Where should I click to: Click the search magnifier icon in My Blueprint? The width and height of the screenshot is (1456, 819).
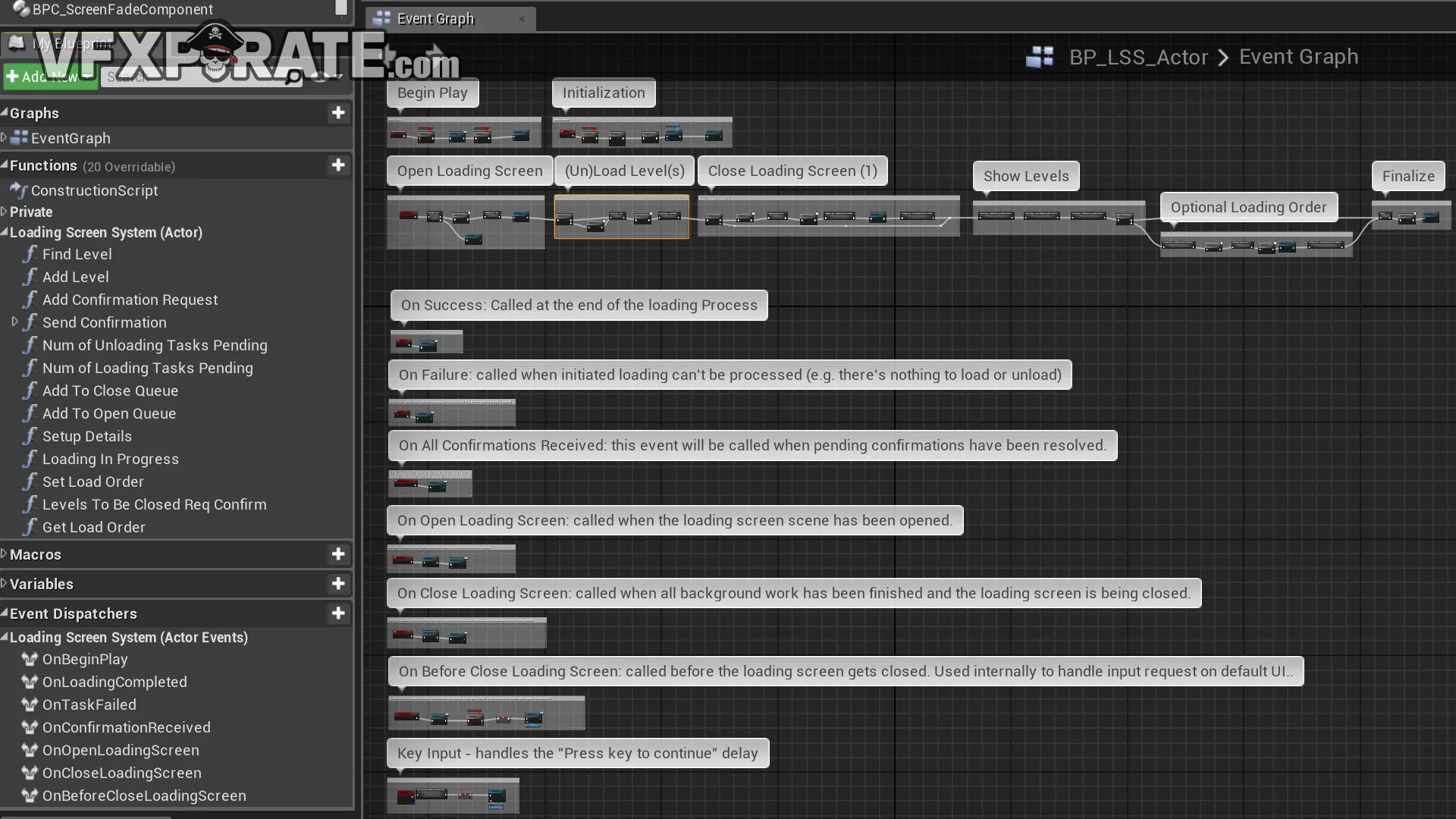tap(293, 77)
